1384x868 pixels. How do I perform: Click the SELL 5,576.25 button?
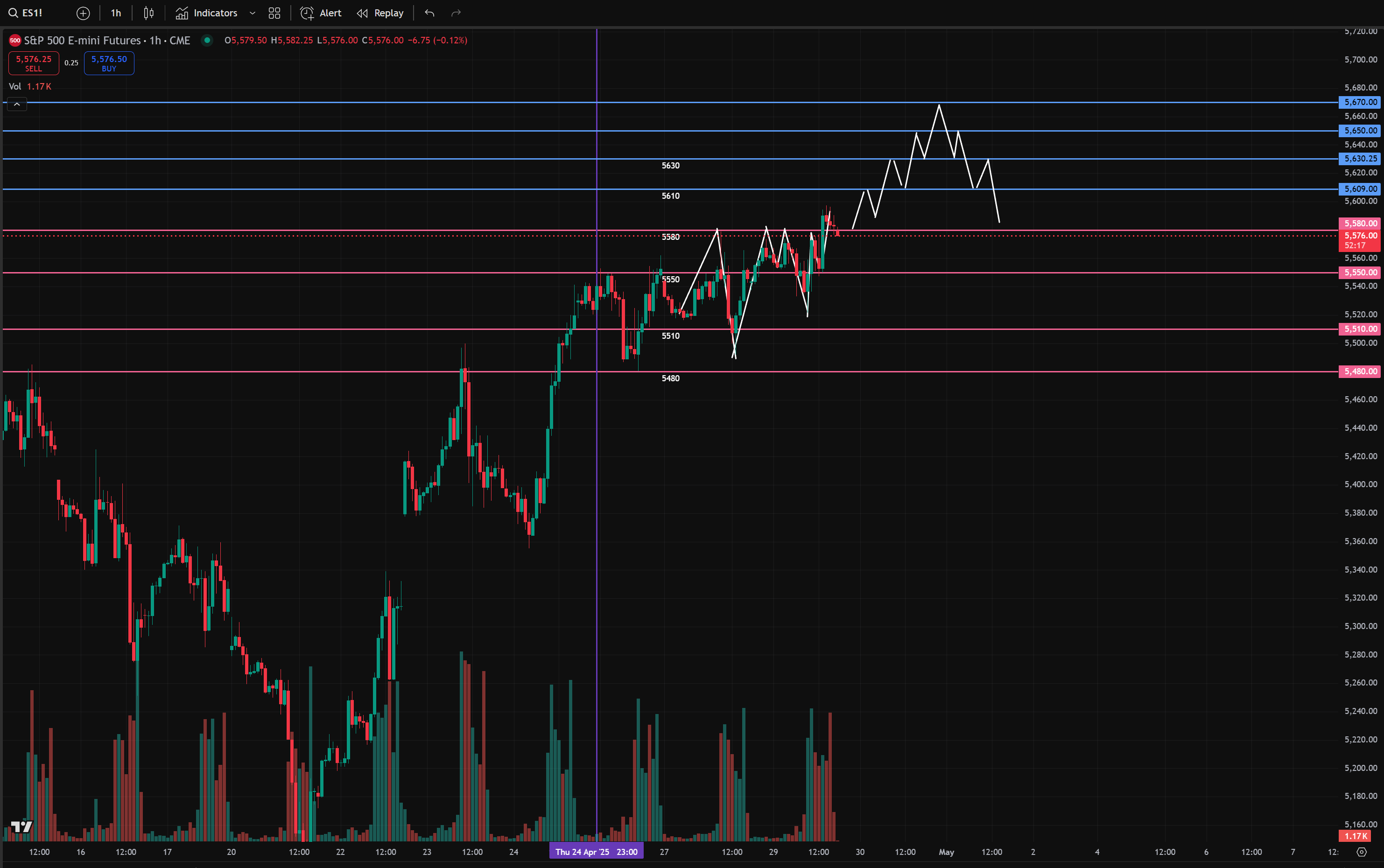click(33, 63)
